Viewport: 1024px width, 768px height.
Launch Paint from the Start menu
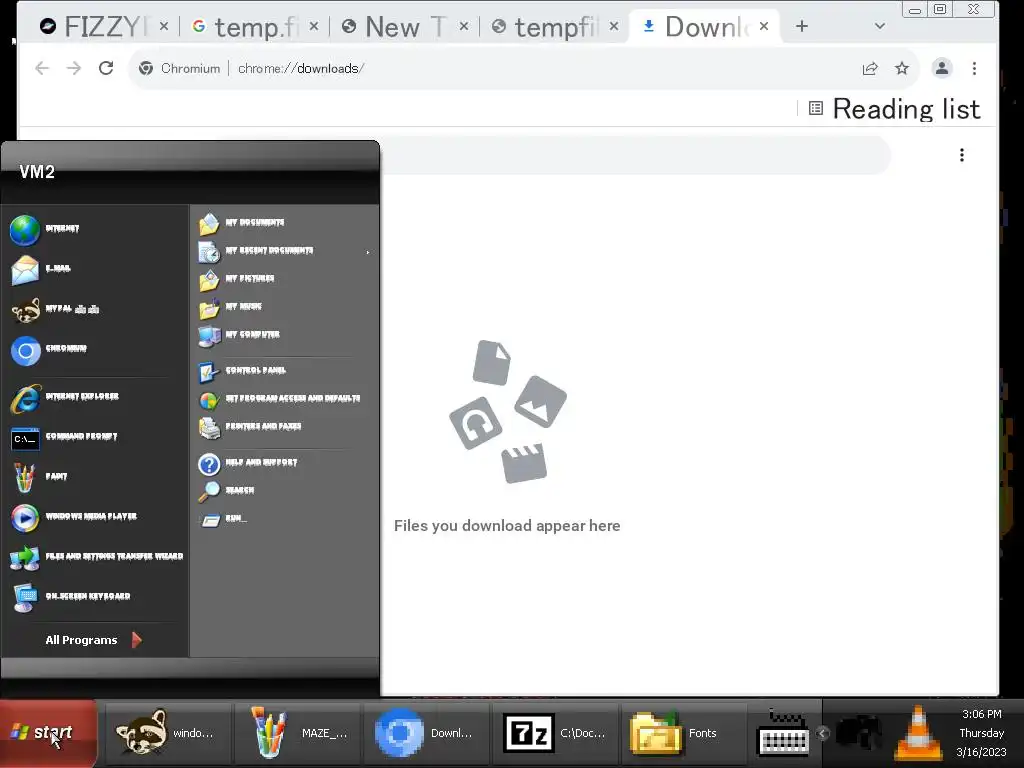tap(39, 477)
